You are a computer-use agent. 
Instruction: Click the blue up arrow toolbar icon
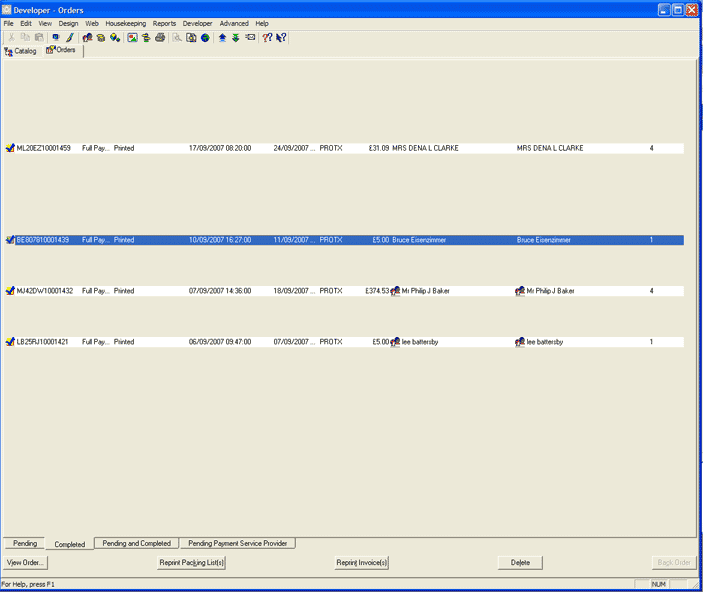click(222, 37)
